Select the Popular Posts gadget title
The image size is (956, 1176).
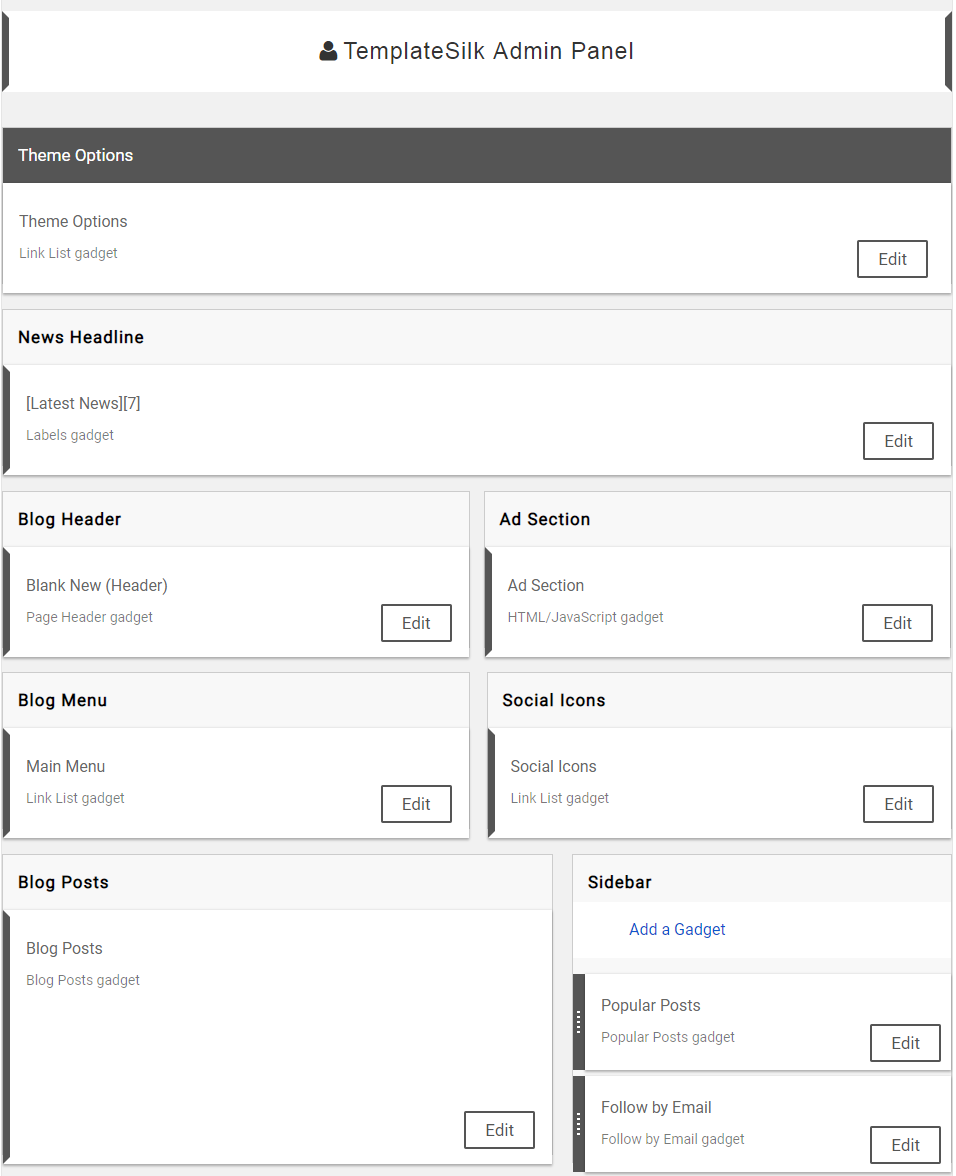[651, 1005]
